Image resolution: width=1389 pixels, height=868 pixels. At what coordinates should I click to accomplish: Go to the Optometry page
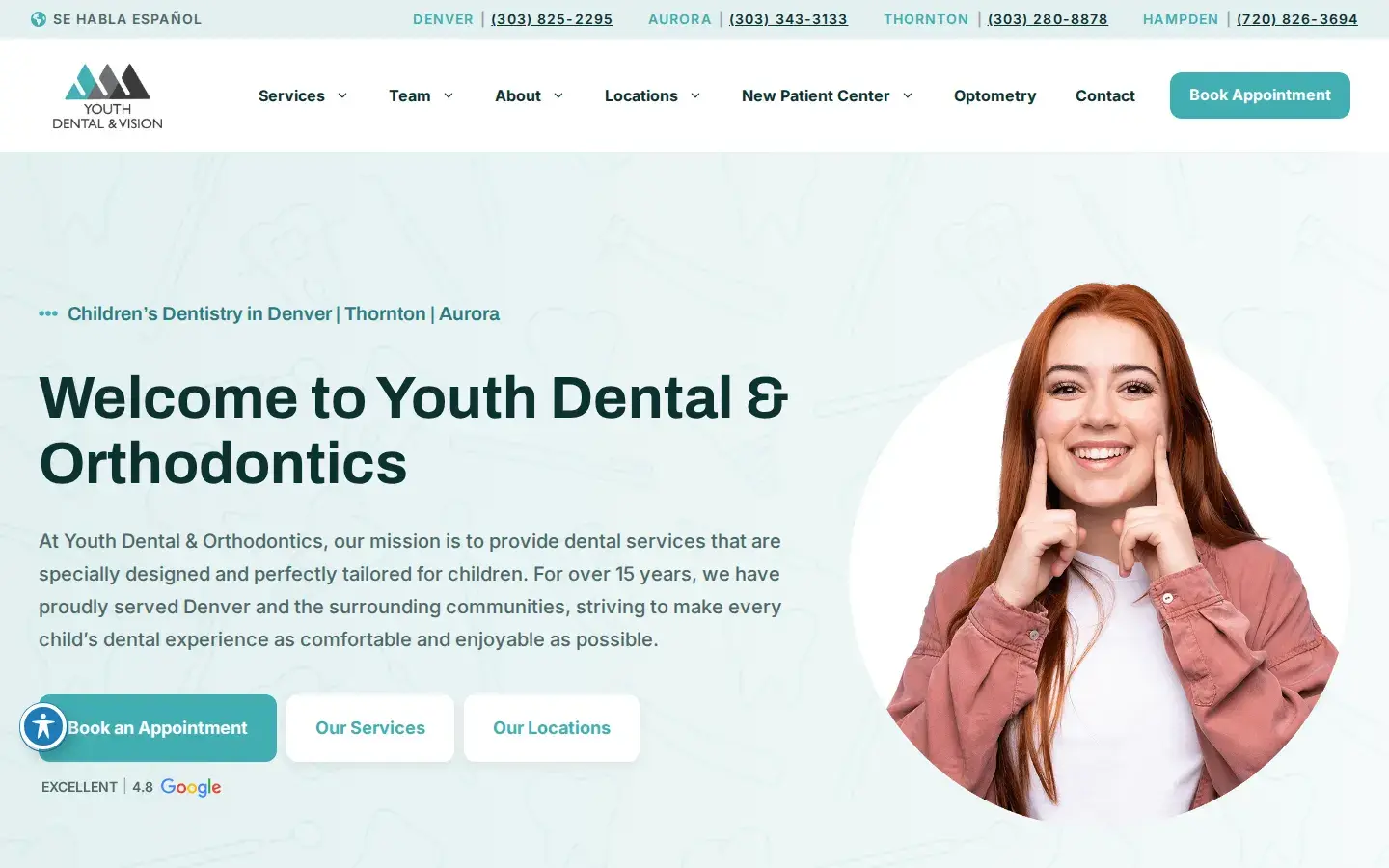994,95
